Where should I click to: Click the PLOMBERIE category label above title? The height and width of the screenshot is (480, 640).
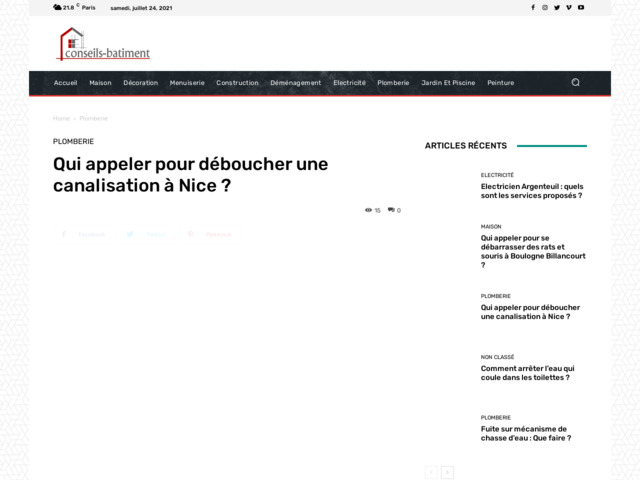tap(73, 141)
